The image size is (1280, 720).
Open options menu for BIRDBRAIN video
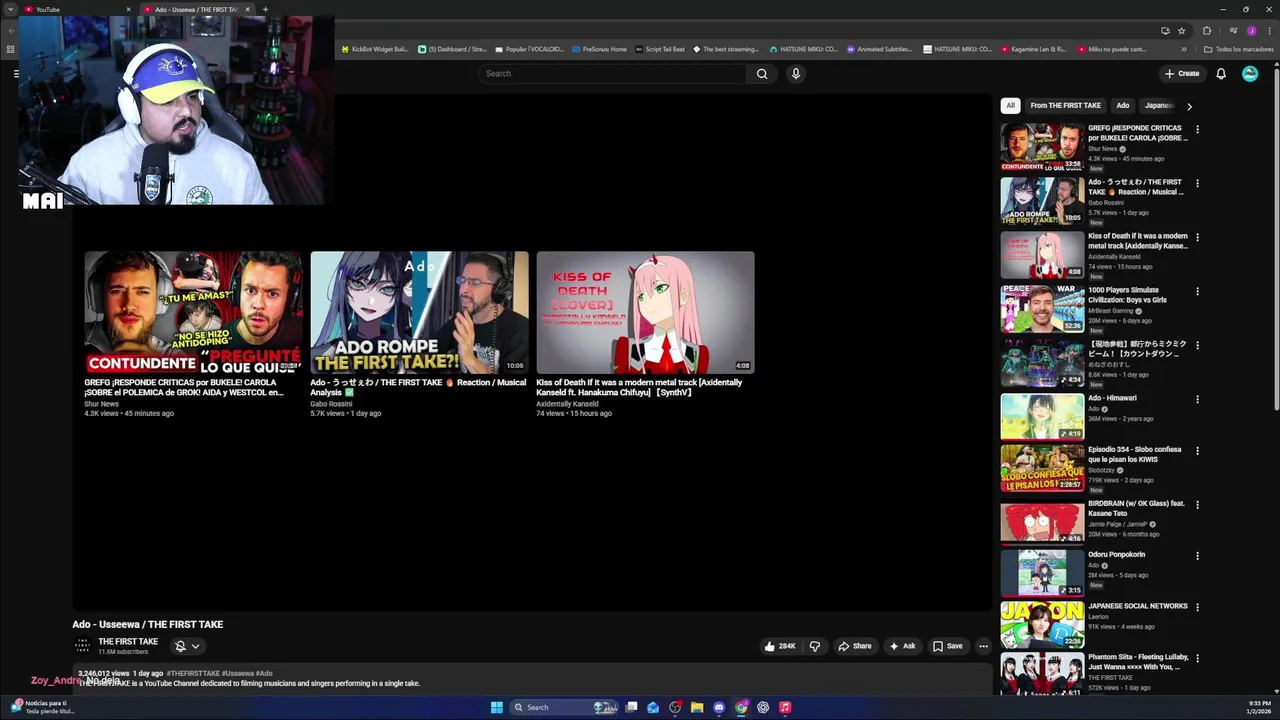coord(1197,504)
